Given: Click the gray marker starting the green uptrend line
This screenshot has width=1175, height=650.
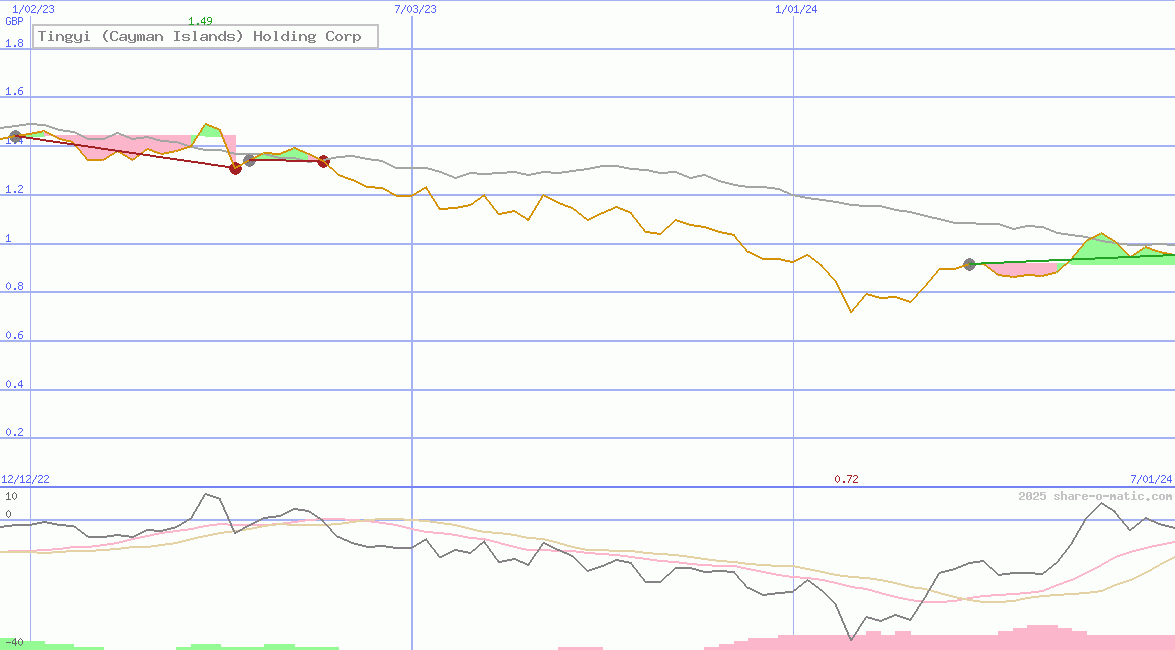Looking at the screenshot, I should click(x=968, y=264).
